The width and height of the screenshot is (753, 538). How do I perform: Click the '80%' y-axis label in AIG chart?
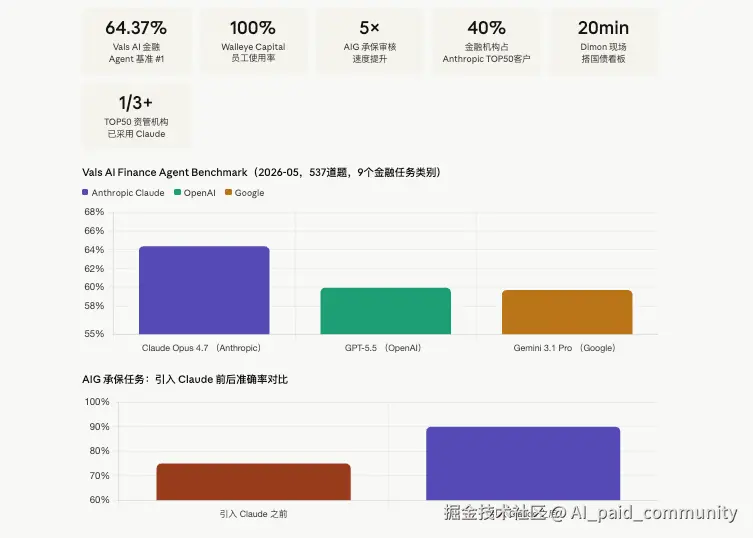99,451
